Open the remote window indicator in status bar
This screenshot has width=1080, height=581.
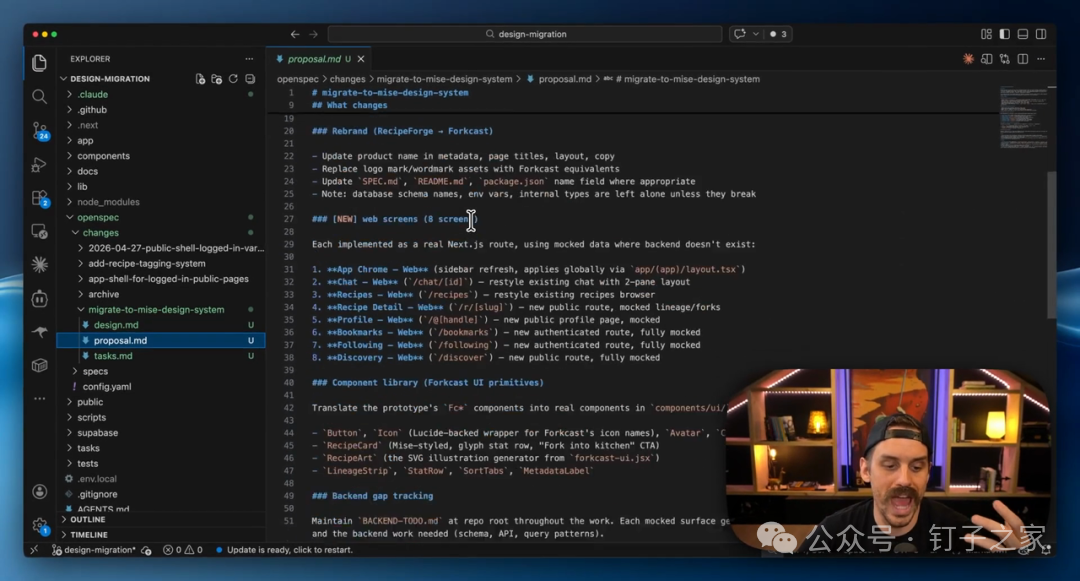[34, 550]
